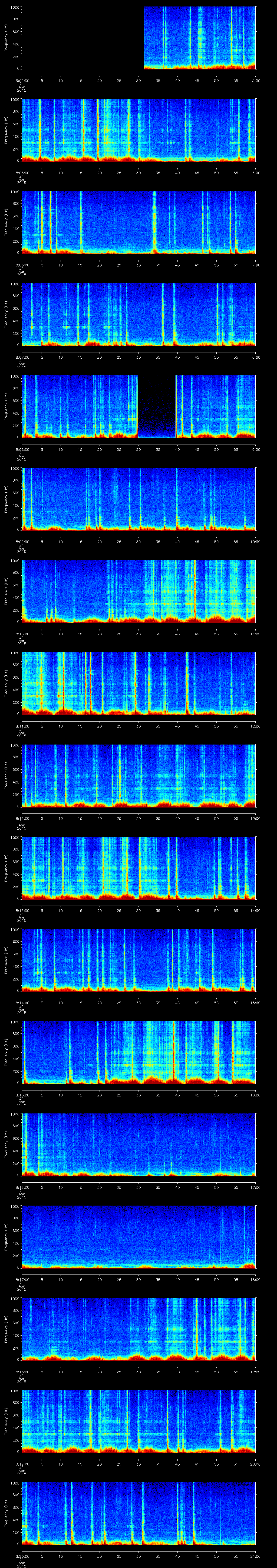Viewport: 277px width, 1568px height.
Task: Click the 21:00 end label of last spectrogram
Action: (255, 1556)
